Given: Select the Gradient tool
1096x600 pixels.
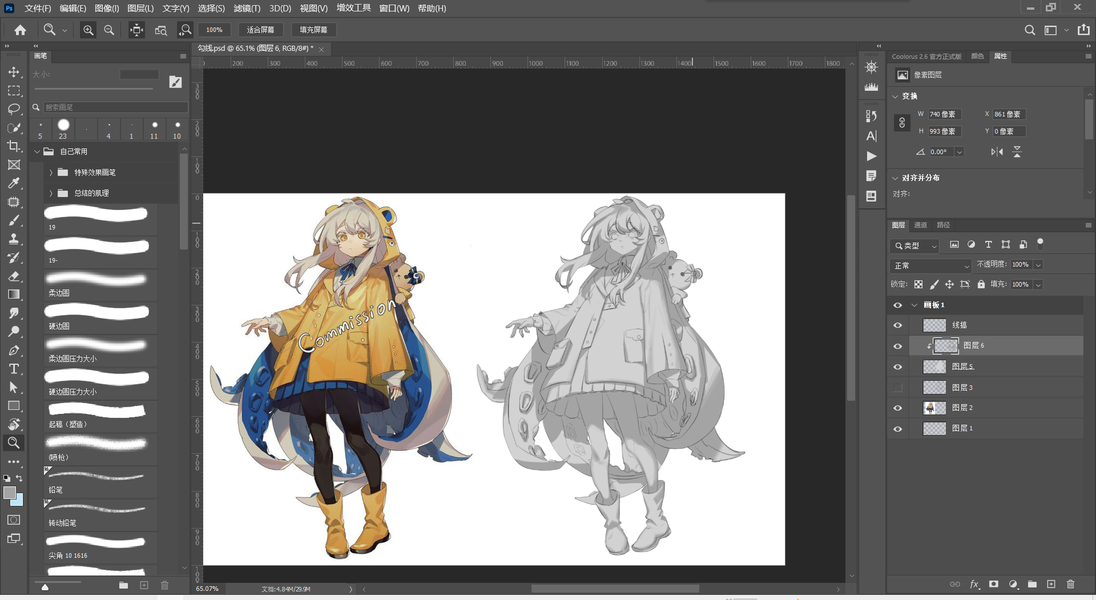Looking at the screenshot, I should pos(13,294).
